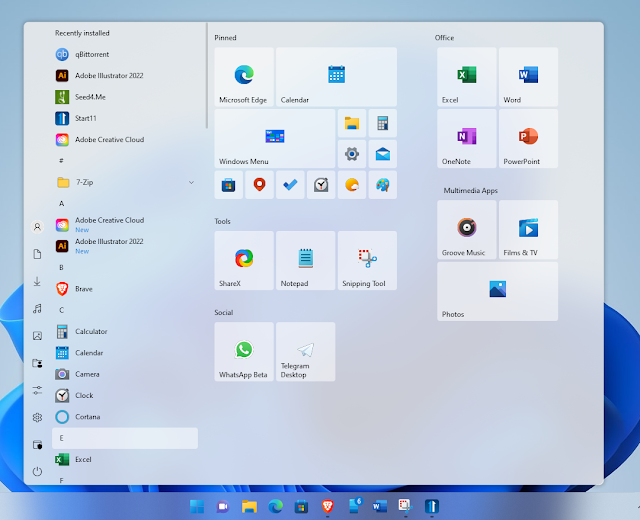Open the WhatsApp Beta tile
The width and height of the screenshot is (640, 520).
point(244,352)
